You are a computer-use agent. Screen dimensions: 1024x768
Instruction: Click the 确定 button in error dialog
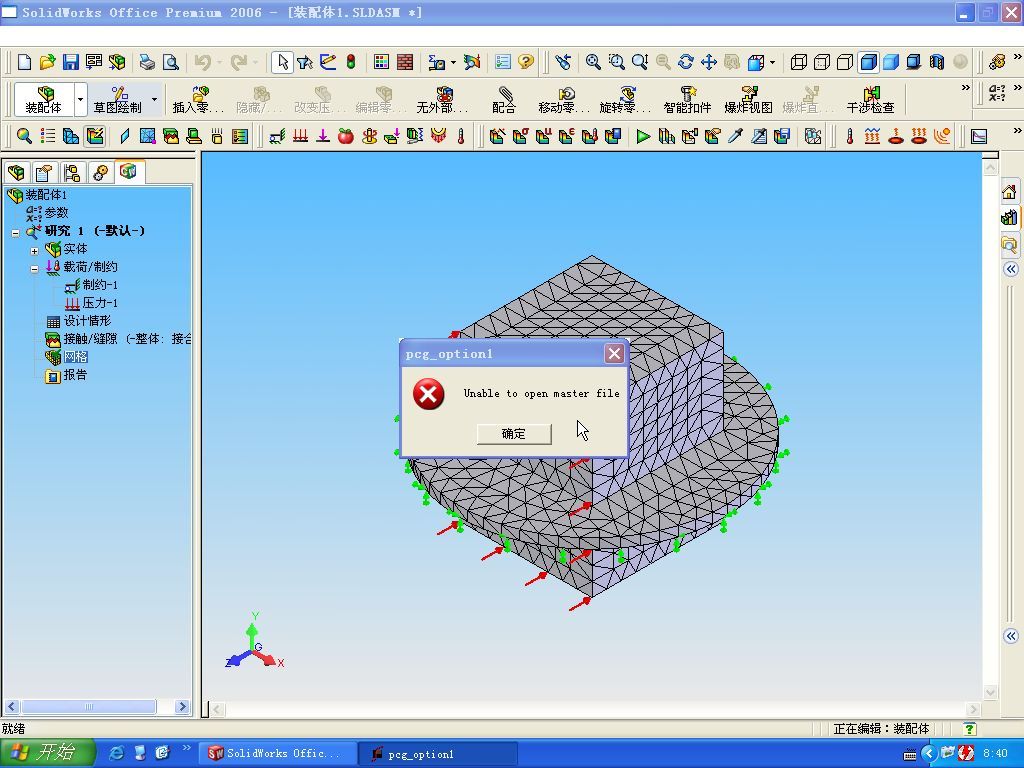tap(513, 433)
